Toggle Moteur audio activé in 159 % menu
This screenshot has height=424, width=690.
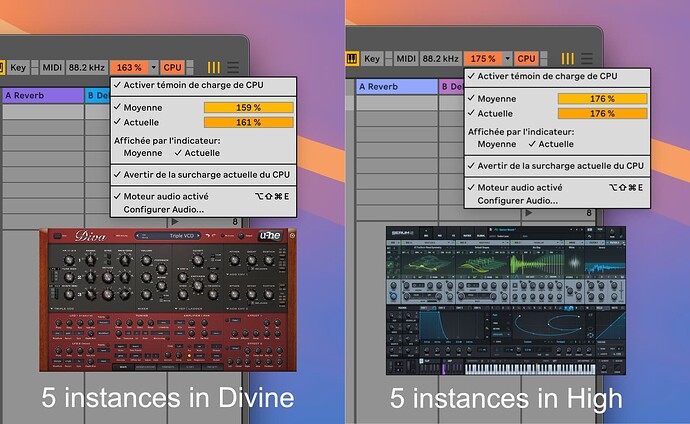203,197
